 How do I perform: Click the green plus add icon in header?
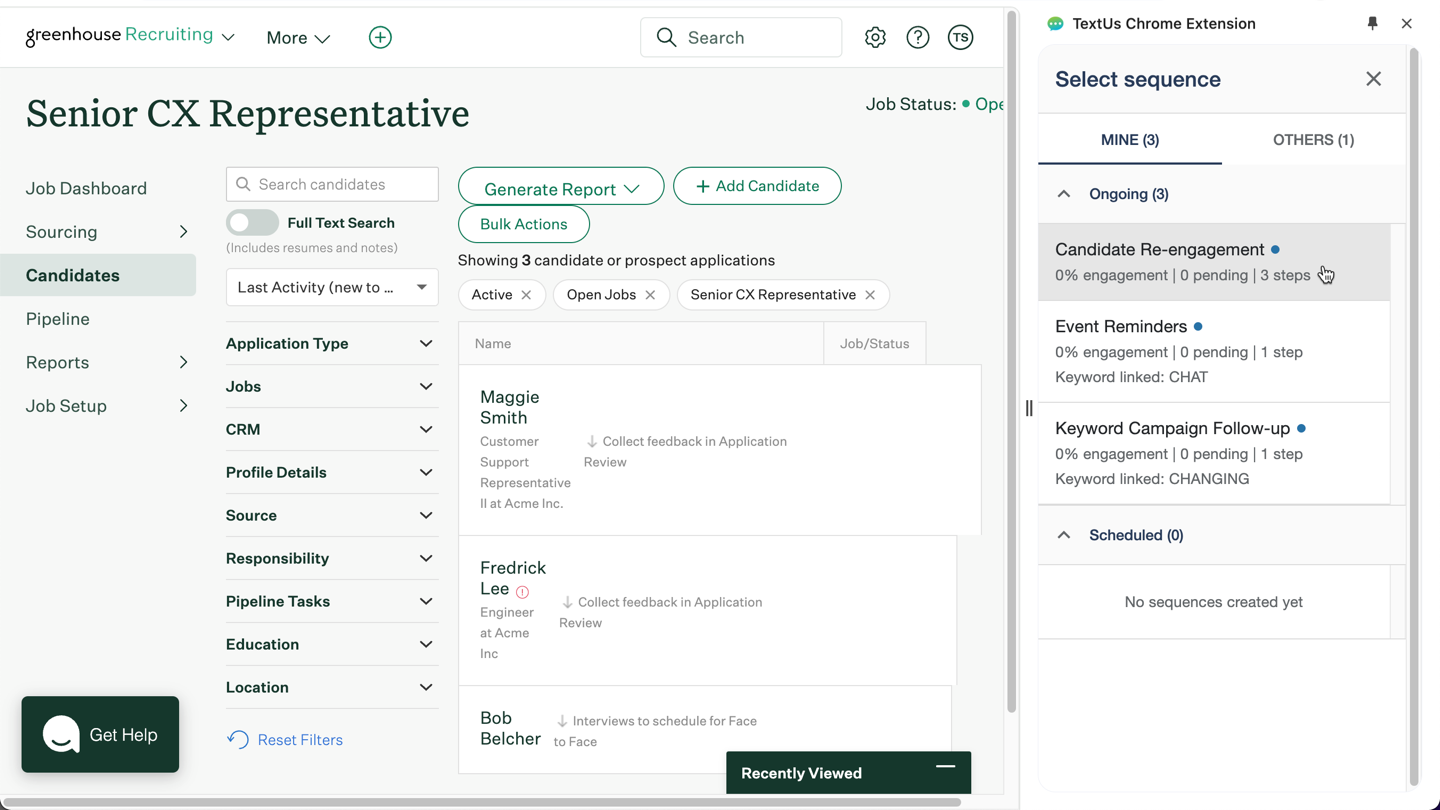tap(380, 38)
